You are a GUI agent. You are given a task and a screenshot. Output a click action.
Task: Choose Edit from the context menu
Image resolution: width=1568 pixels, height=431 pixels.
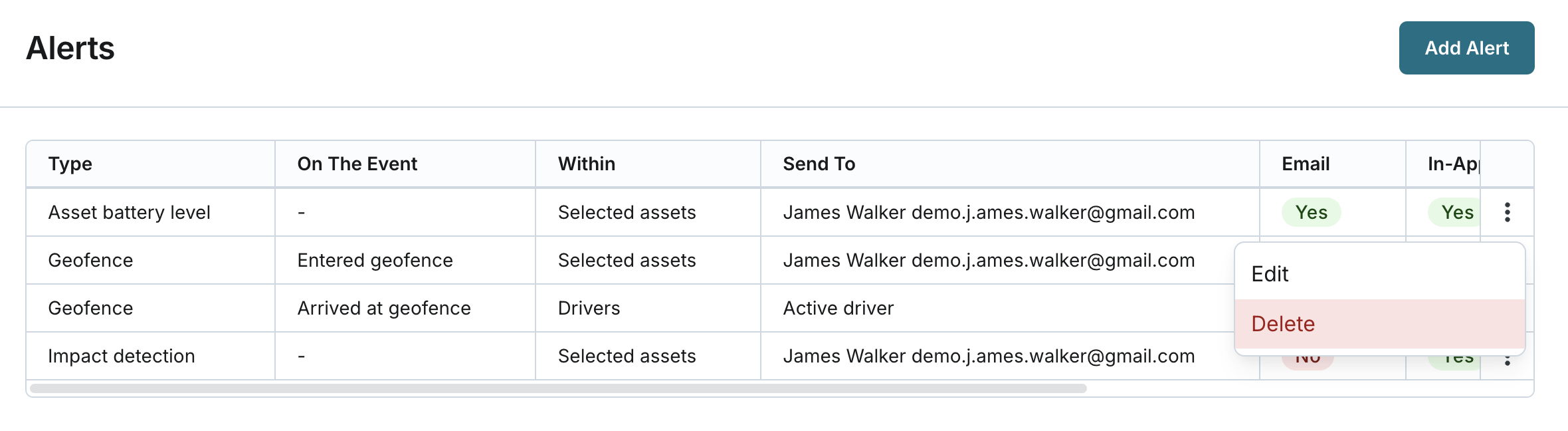click(x=1379, y=274)
